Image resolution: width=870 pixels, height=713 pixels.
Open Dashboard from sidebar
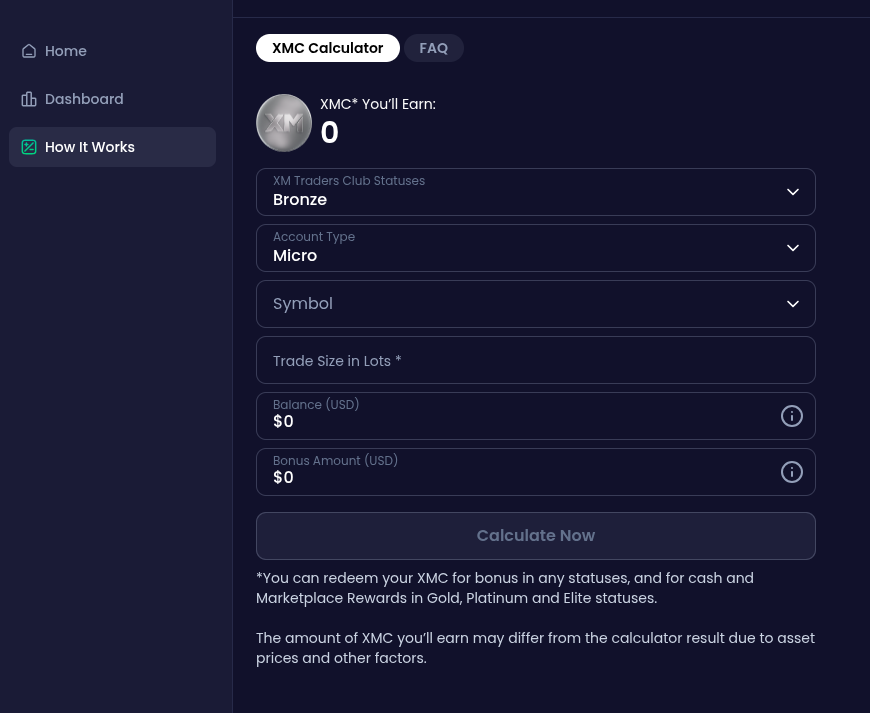pos(112,99)
